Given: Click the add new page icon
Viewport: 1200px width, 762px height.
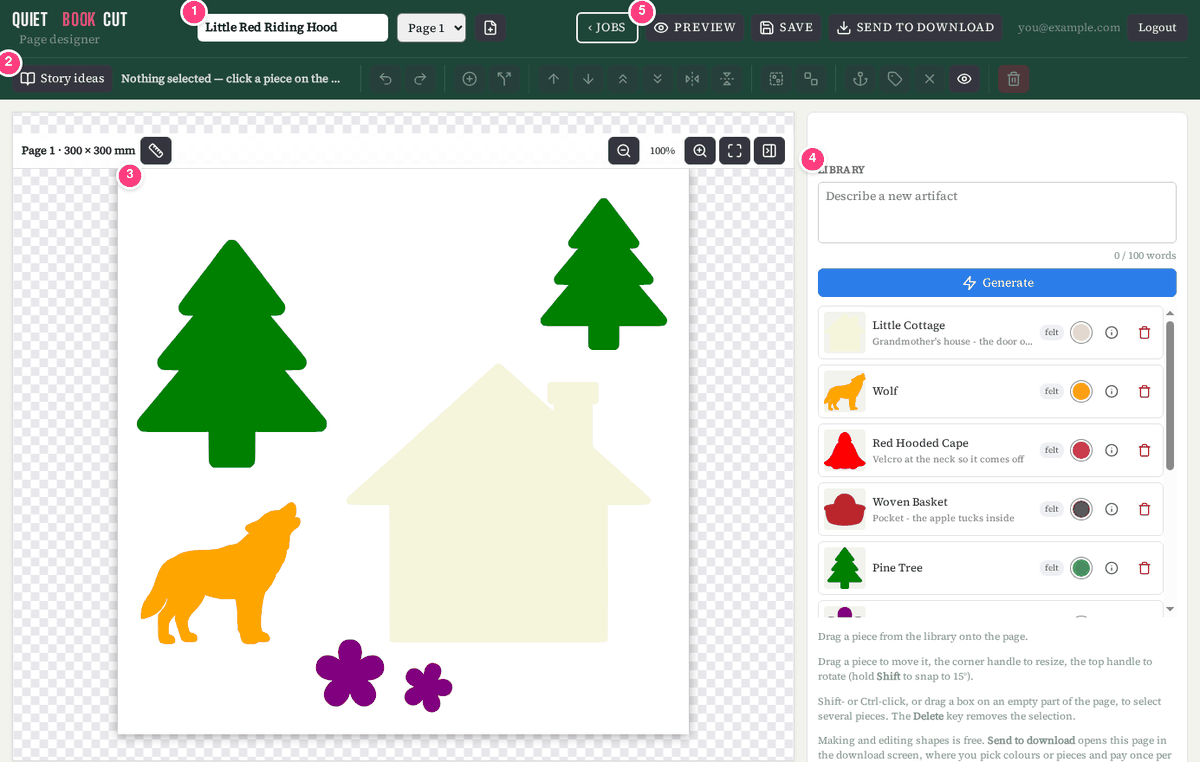Looking at the screenshot, I should [490, 28].
